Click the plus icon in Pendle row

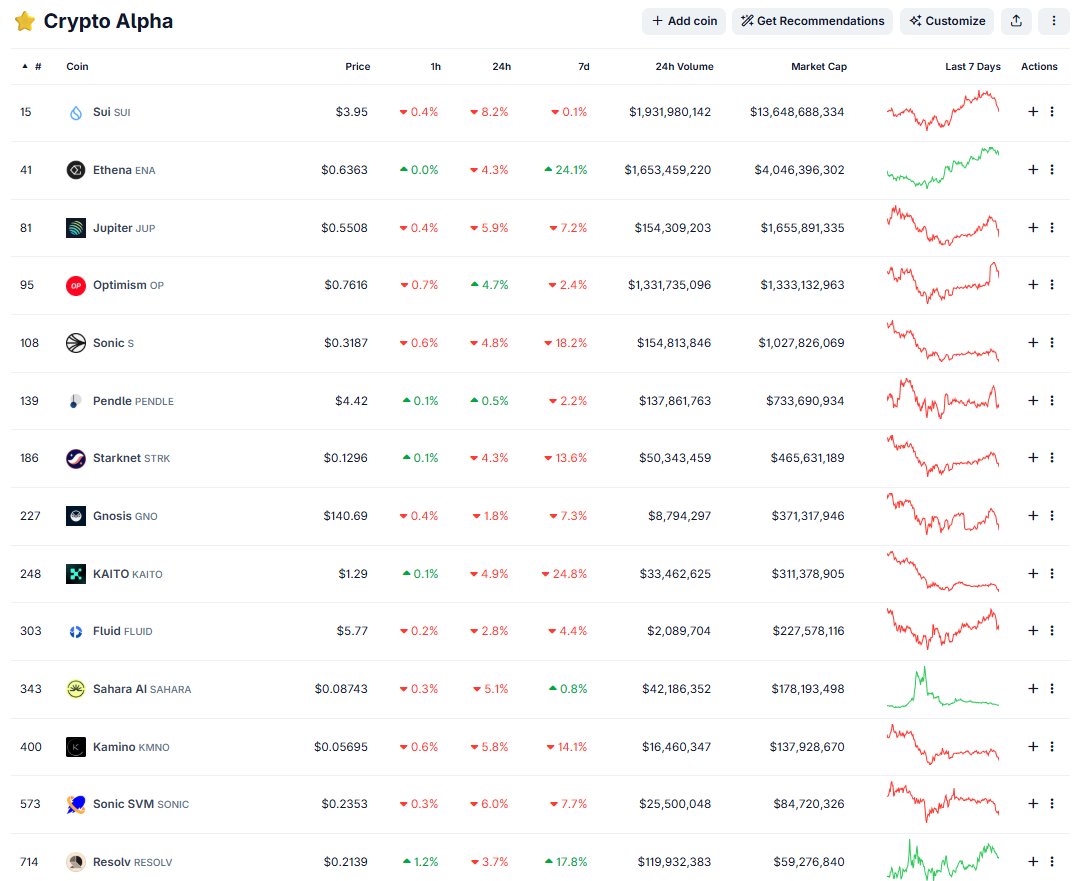click(1033, 400)
